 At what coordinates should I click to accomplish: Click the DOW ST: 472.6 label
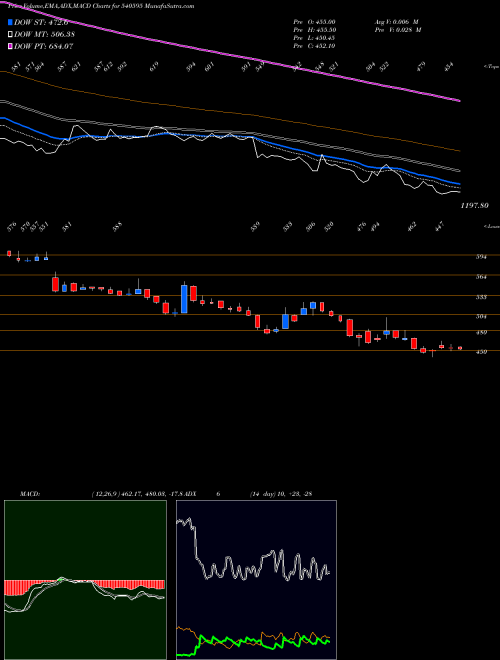pos(41,23)
